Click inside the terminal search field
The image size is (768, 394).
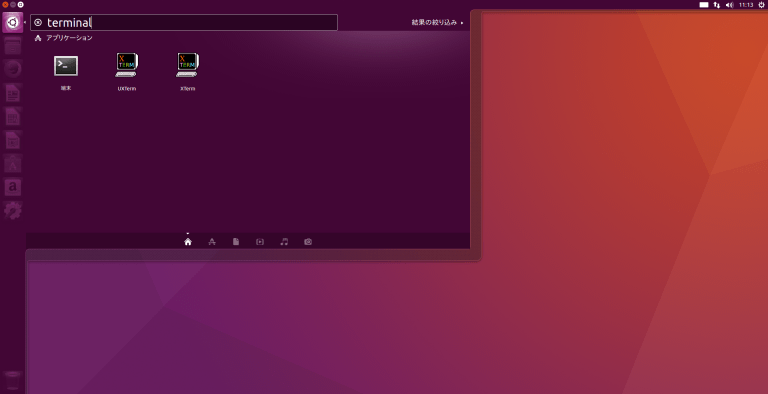click(x=184, y=23)
